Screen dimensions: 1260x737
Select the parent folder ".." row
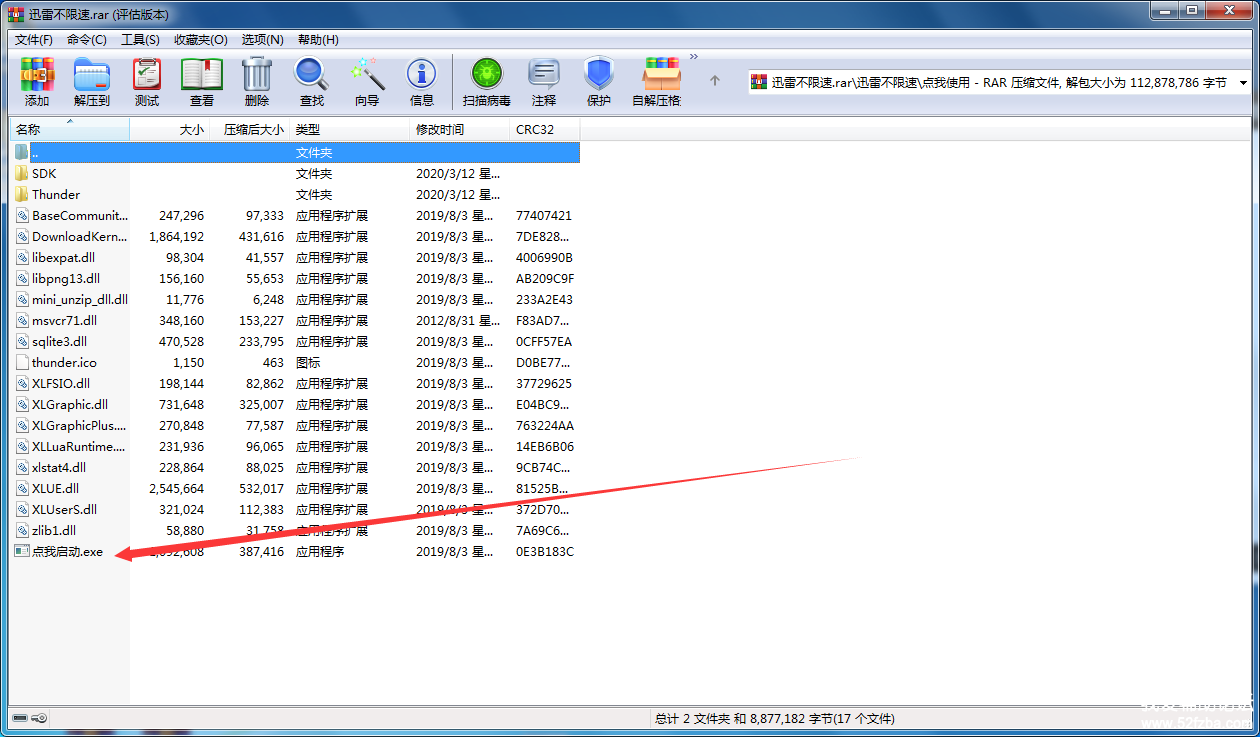tap(296, 152)
